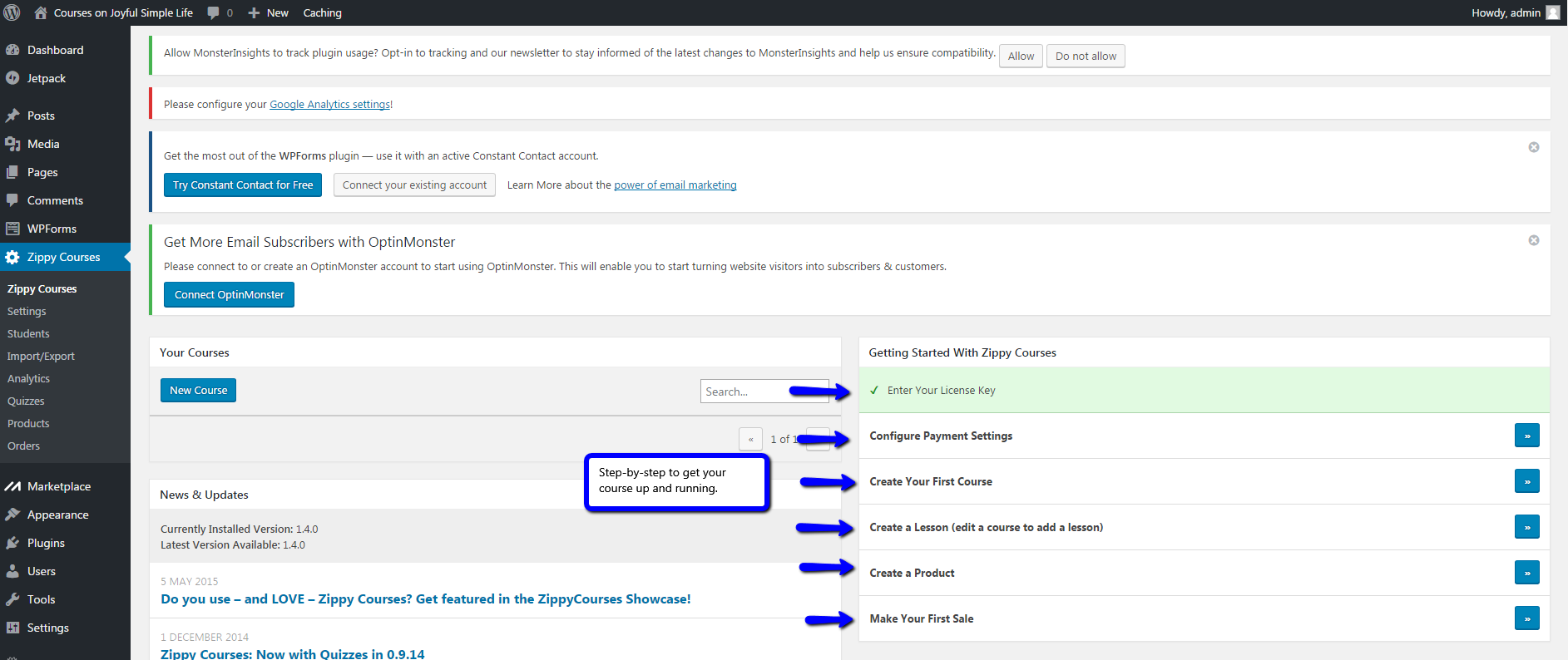The height and width of the screenshot is (660, 1568).
Task: Open the New menu in the admin bar
Action: click(x=269, y=12)
